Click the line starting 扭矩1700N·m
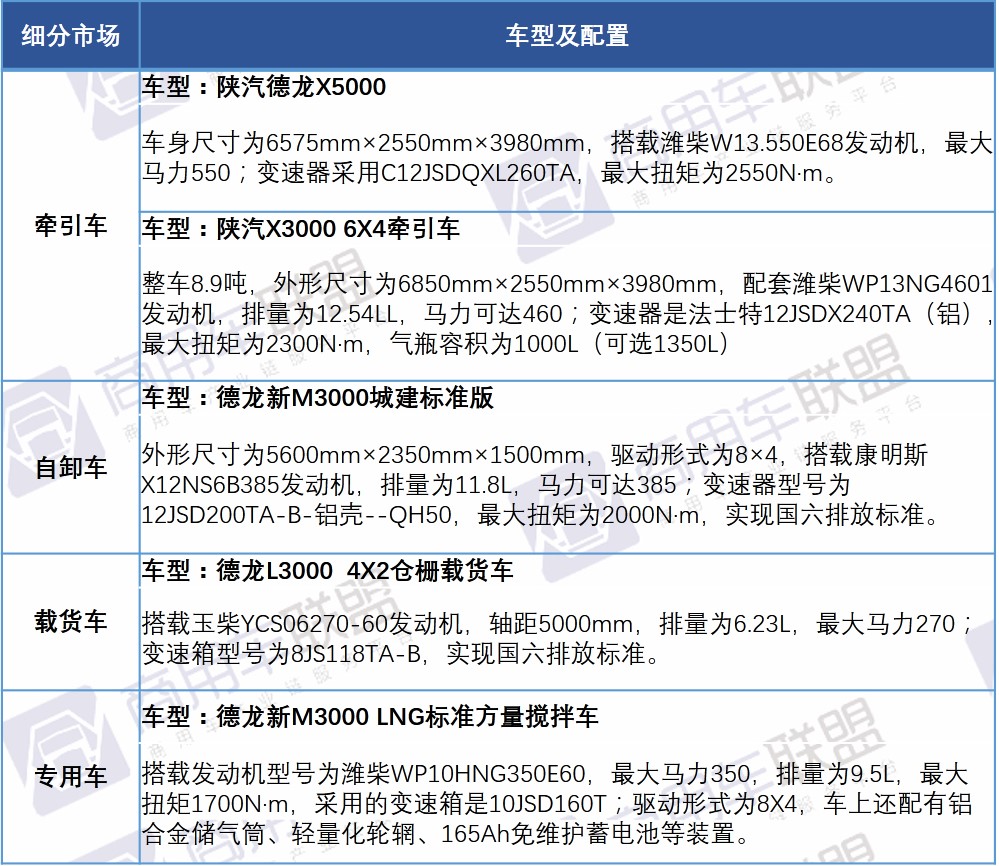999x866 pixels. pyautogui.click(x=557, y=804)
